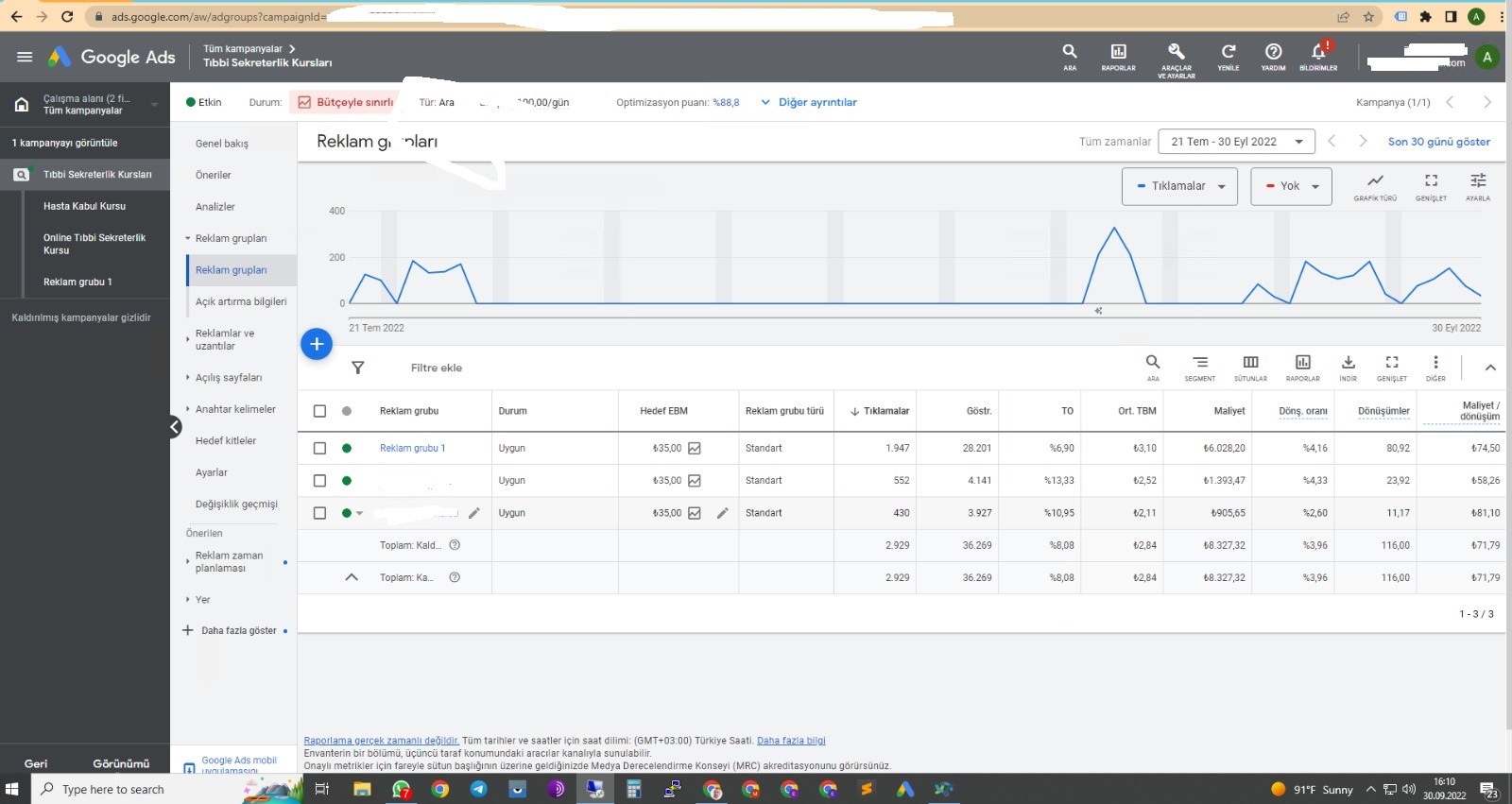1512x804 pixels.
Task: Open the search (ARA) tool in header
Action: (x=1070, y=56)
